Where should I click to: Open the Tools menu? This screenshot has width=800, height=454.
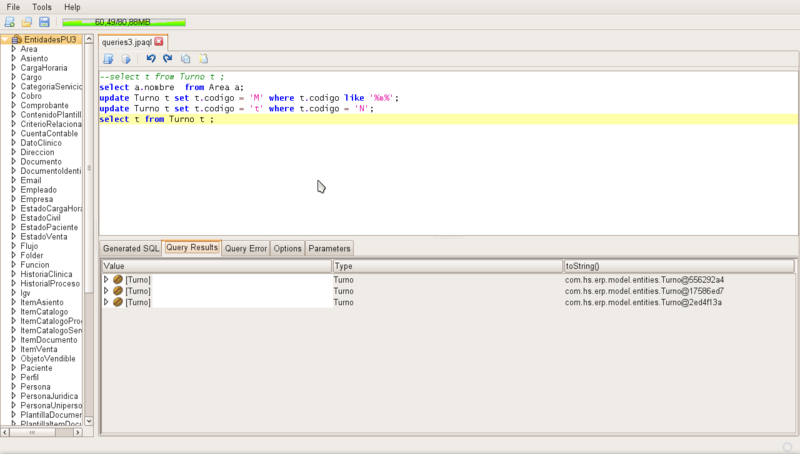[x=41, y=7]
